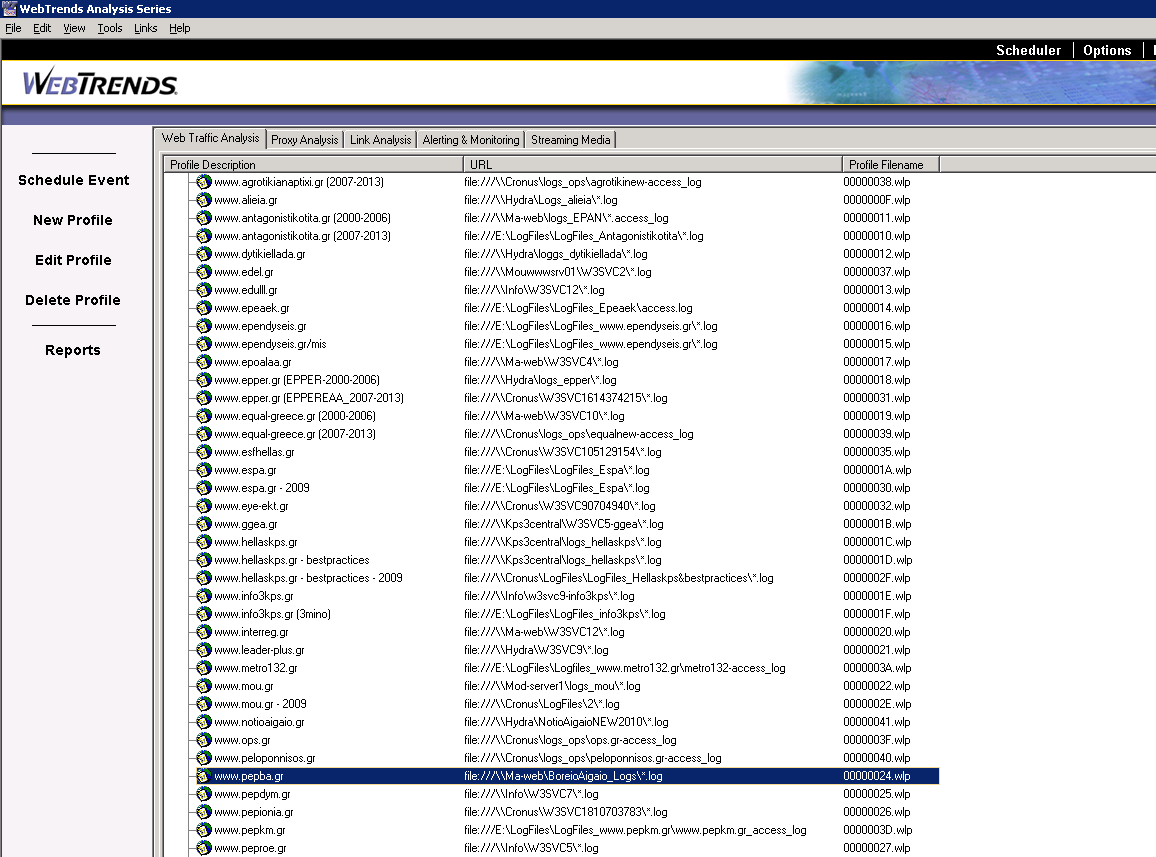Sort by the Profile Description column header
The width and height of the screenshot is (1156, 857).
(x=313, y=164)
